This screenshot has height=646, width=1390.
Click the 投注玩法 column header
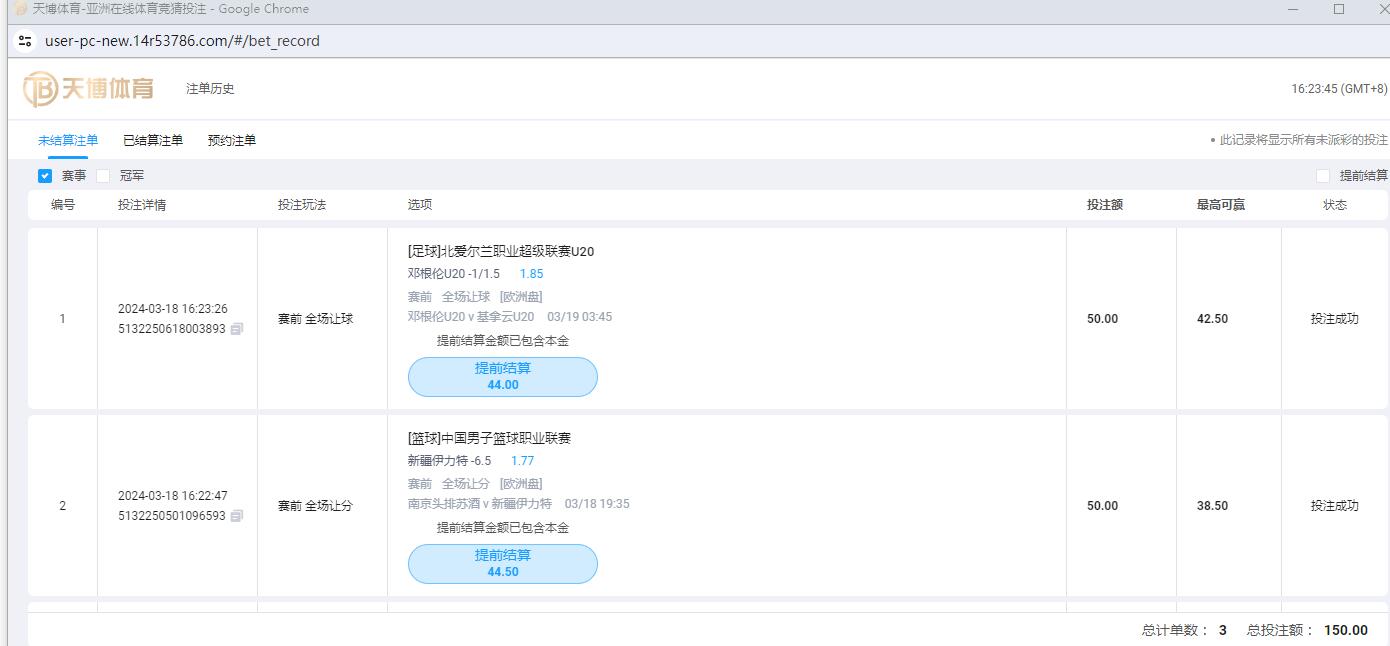(x=302, y=205)
